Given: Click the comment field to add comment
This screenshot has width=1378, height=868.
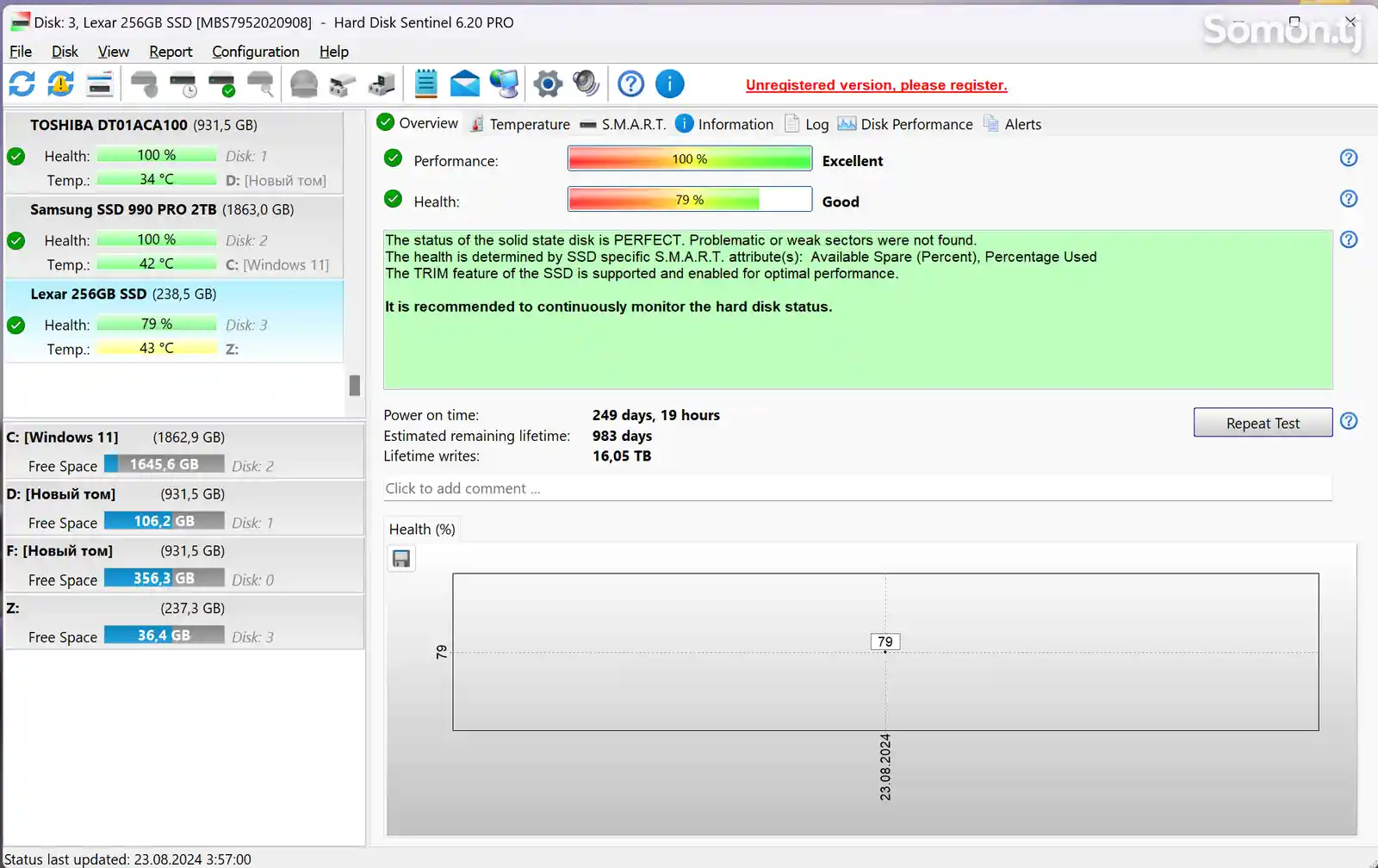Looking at the screenshot, I should click(858, 488).
